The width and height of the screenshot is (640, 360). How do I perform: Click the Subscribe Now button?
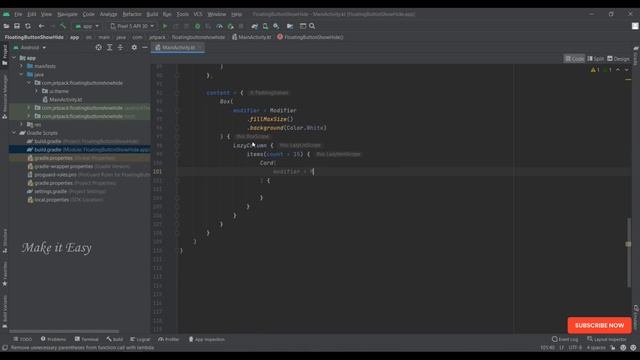[600, 325]
